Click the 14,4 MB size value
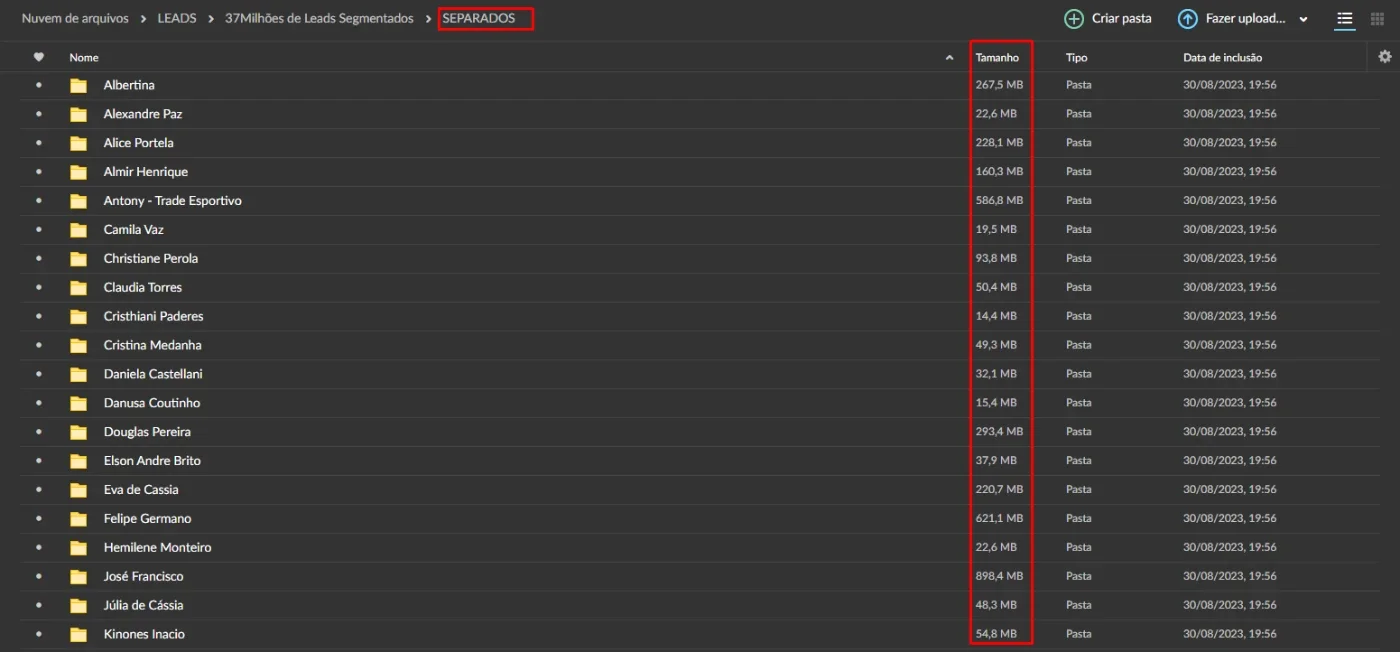 click(996, 316)
